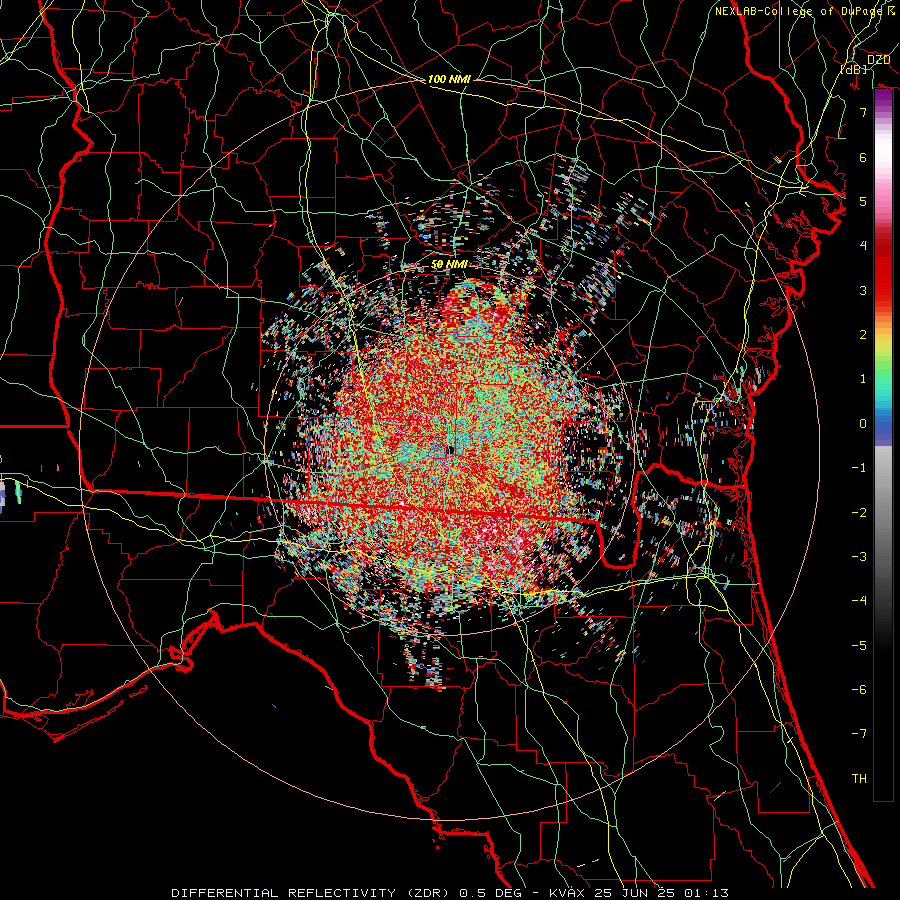Click the 100 NMI range ring label
Image resolution: width=900 pixels, height=900 pixels.
449,79
